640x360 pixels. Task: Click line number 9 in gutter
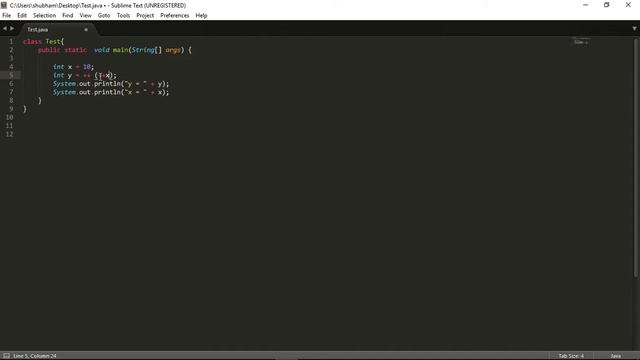[11, 109]
